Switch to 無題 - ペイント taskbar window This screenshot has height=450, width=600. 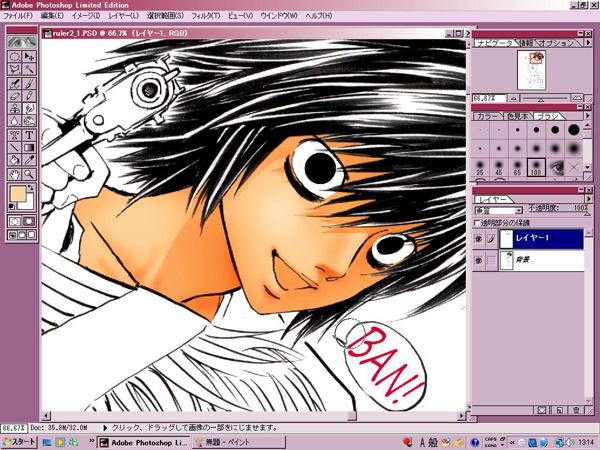click(239, 442)
